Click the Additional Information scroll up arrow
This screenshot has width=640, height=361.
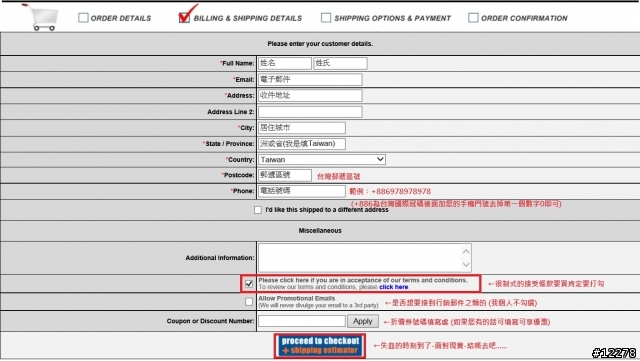pos(466,251)
